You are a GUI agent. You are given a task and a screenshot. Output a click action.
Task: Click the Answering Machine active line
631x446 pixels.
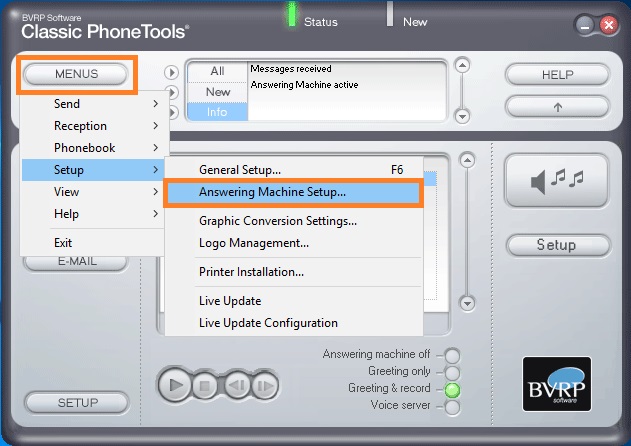[x=304, y=85]
